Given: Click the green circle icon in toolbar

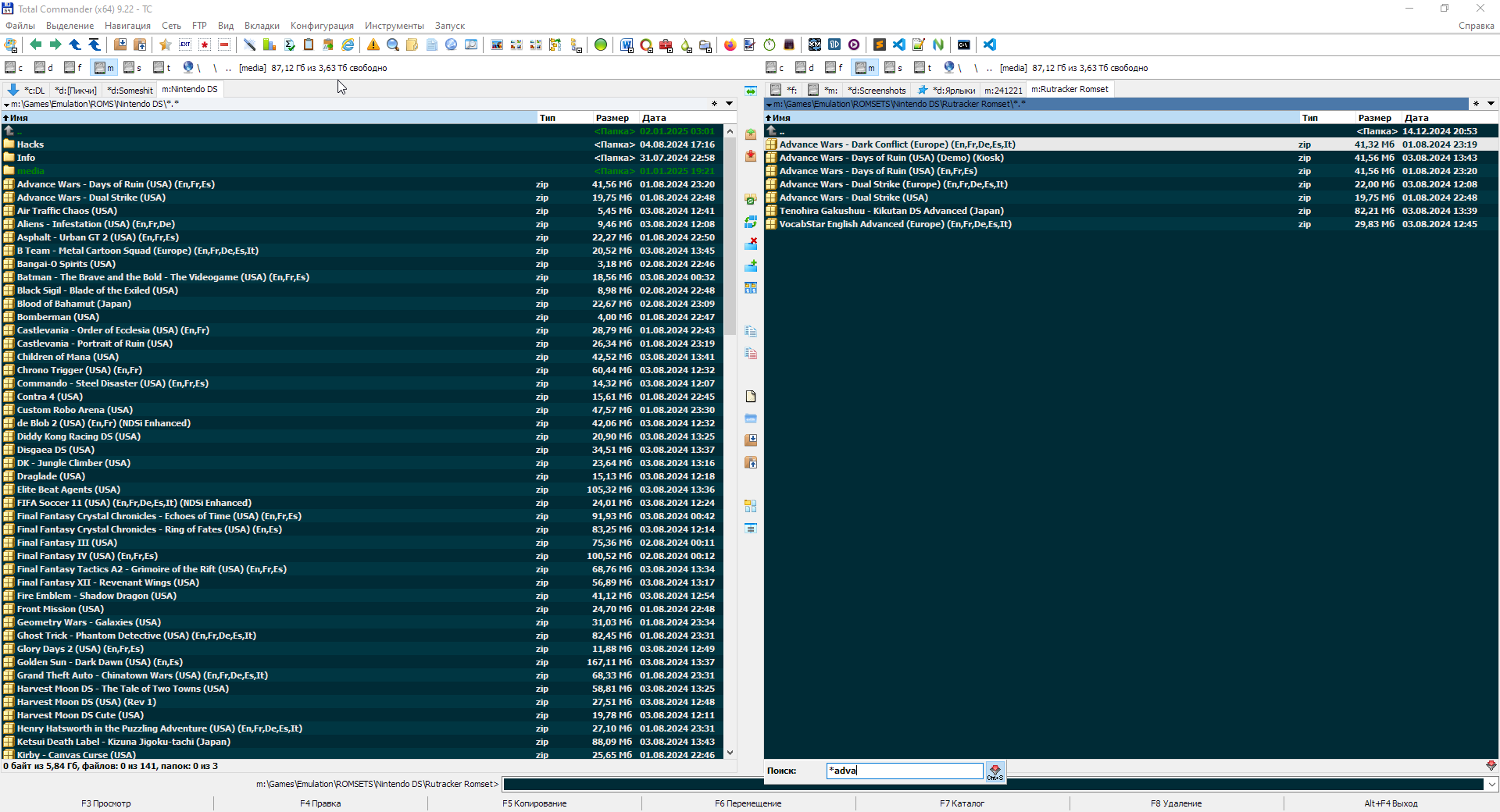Looking at the screenshot, I should (x=601, y=45).
